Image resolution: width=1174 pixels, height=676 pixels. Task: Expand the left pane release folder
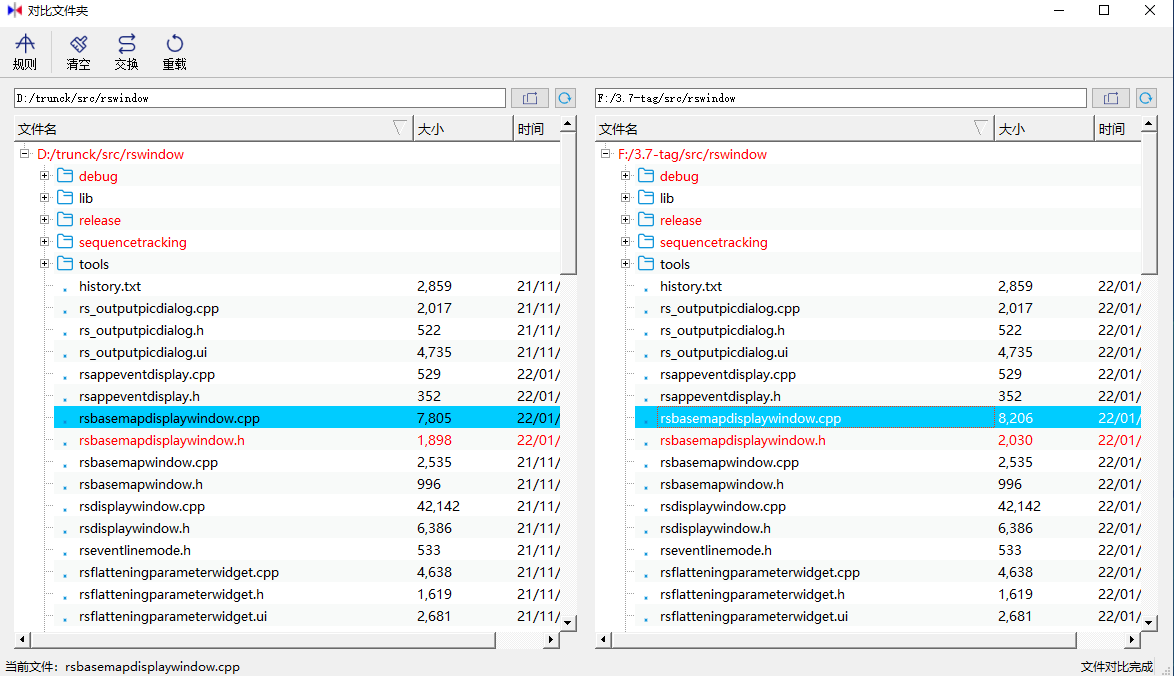(45, 220)
